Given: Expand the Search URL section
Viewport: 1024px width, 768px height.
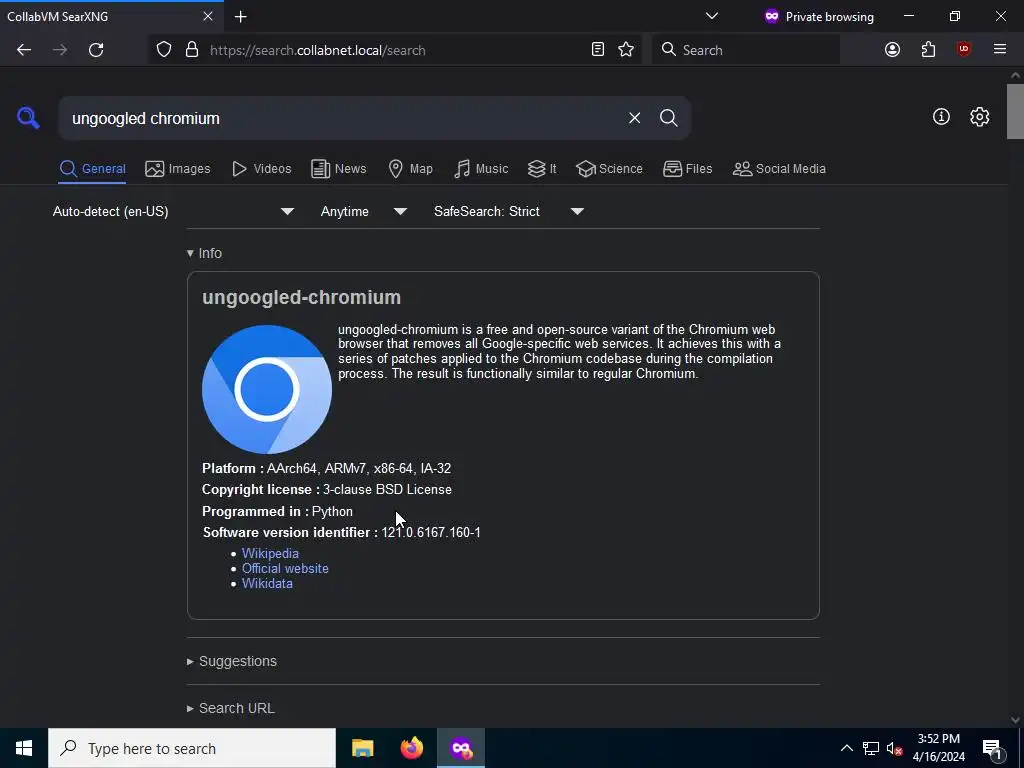Looking at the screenshot, I should (231, 709).
